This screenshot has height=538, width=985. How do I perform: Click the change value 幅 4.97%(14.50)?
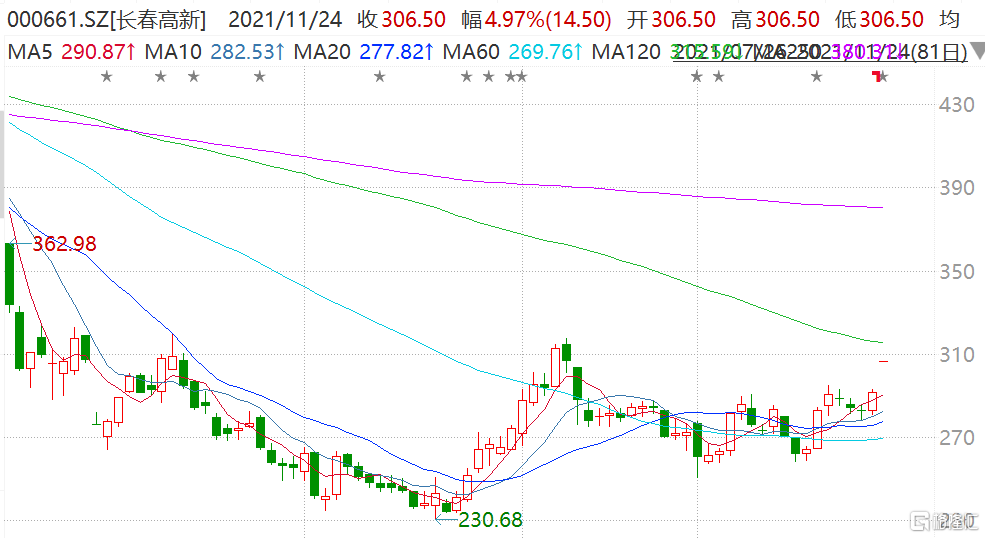click(536, 19)
